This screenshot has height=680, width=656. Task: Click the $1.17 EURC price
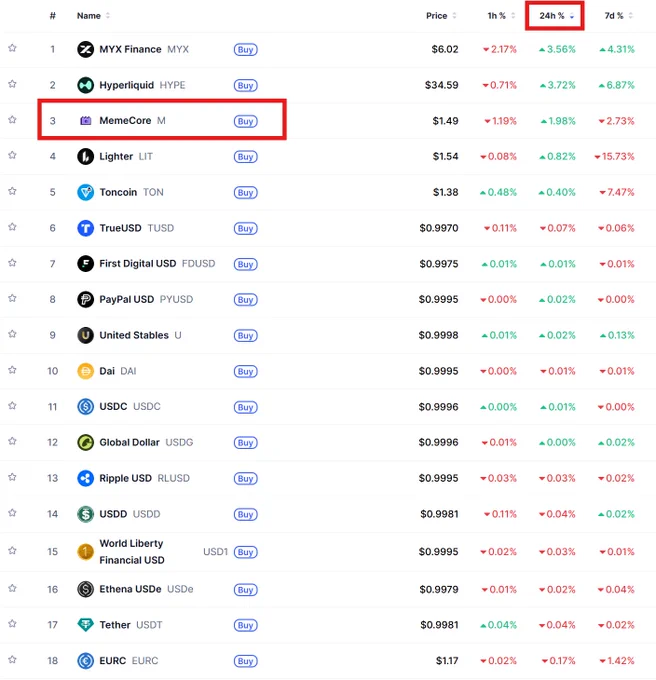447,661
